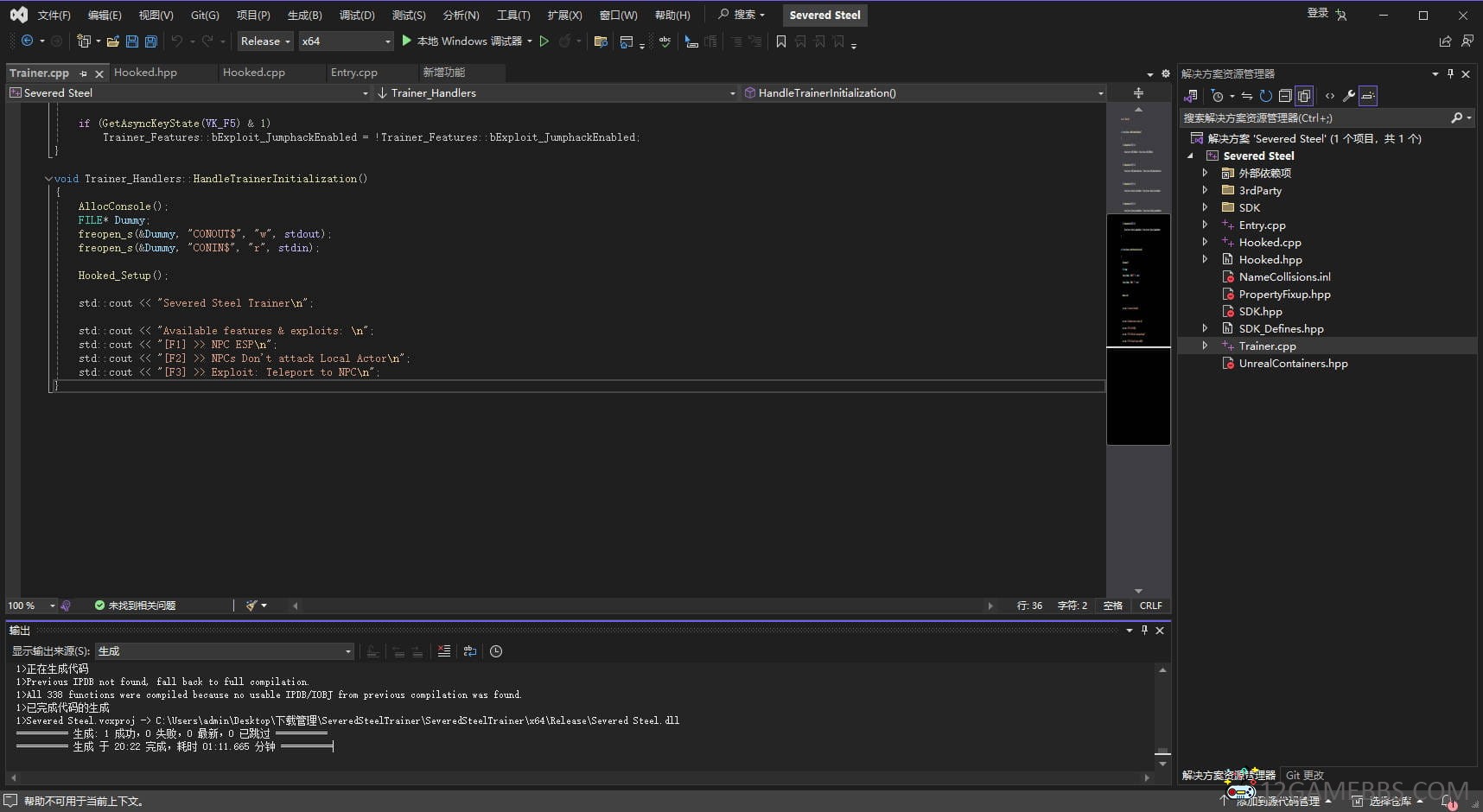
Task: Click 选择仓库 in the status bar
Action: point(1390,801)
